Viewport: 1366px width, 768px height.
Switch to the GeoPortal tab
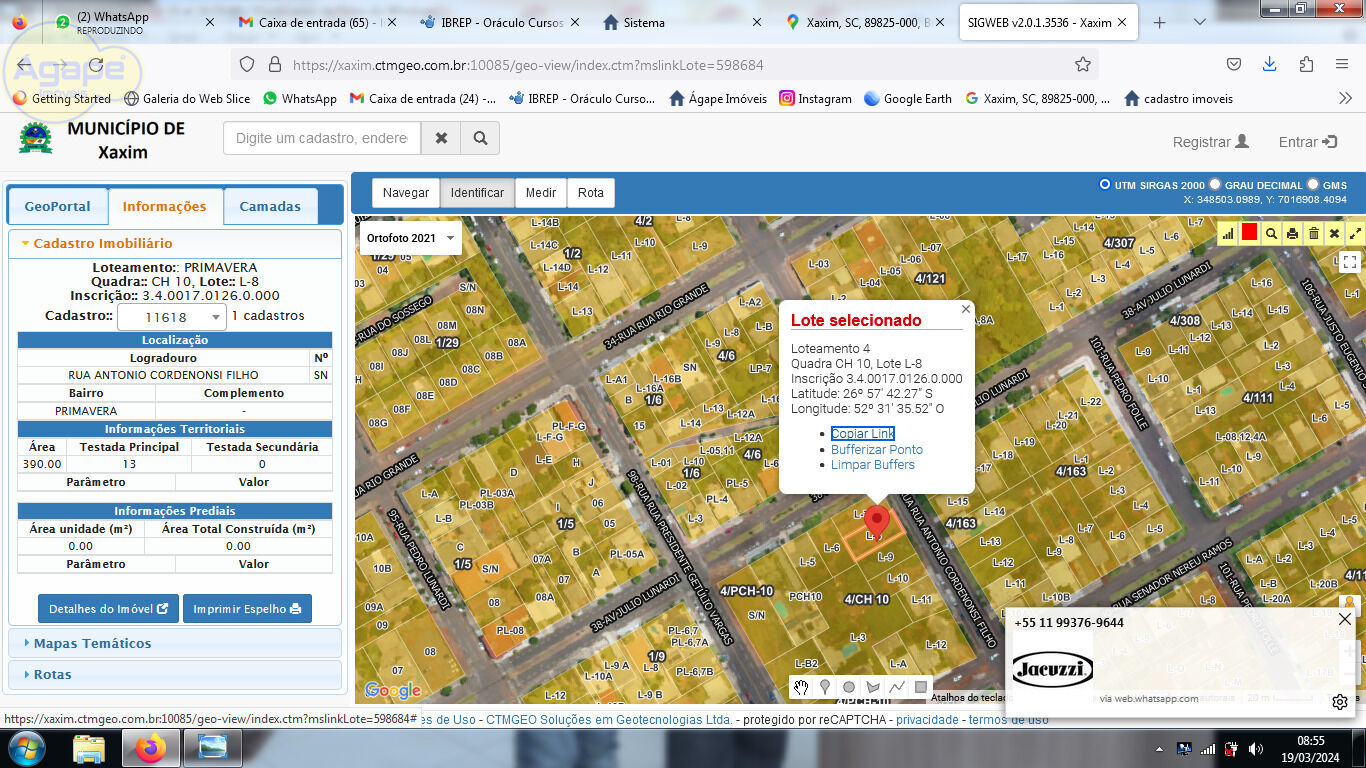58,206
